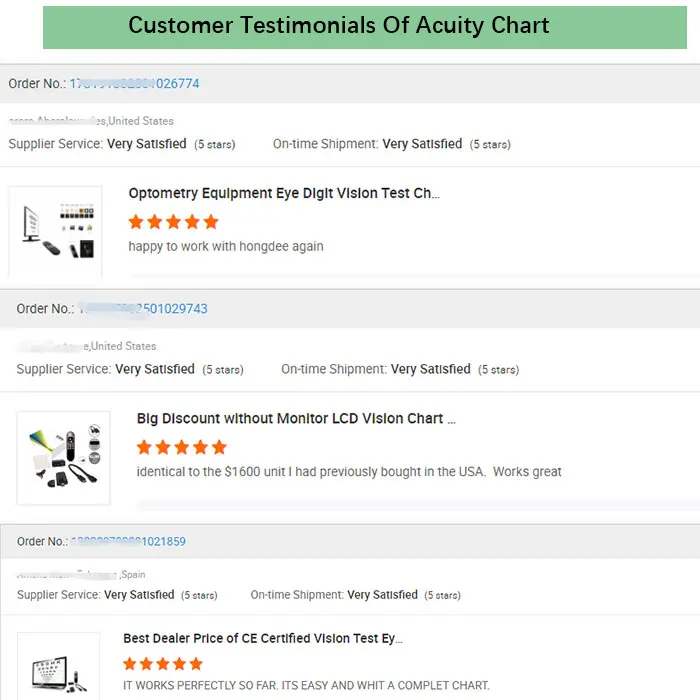Click the Optometry Equipment product thumbnail
Viewport: 700px width, 700px height.
click(x=56, y=232)
